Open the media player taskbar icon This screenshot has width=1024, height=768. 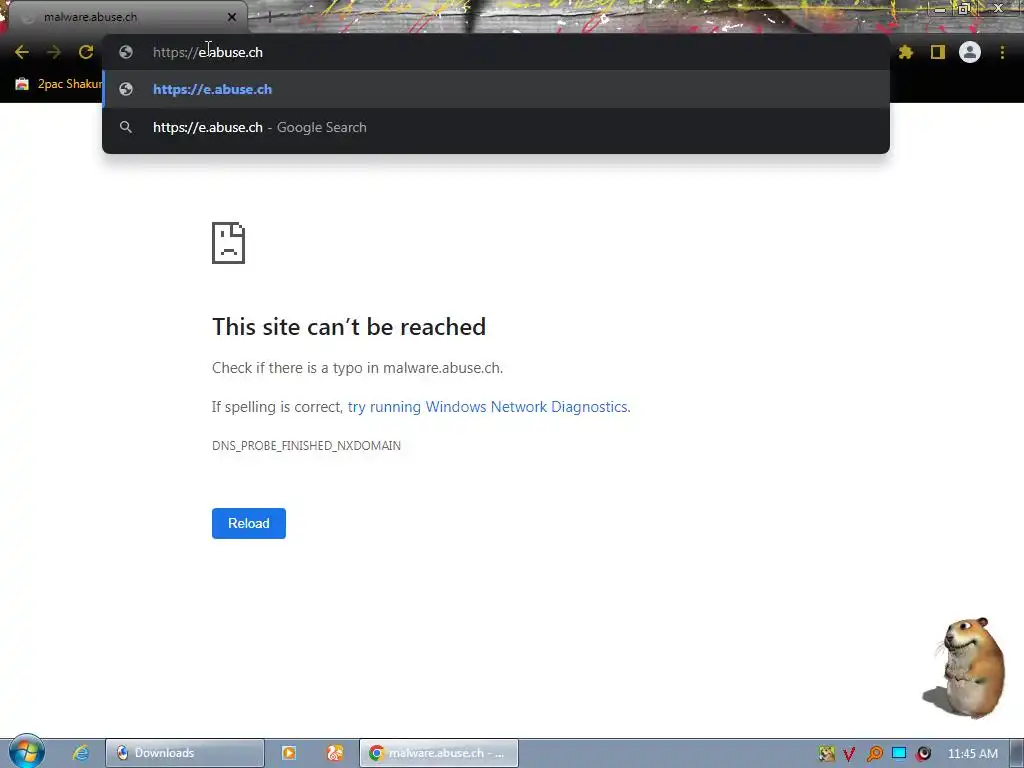[x=289, y=753]
